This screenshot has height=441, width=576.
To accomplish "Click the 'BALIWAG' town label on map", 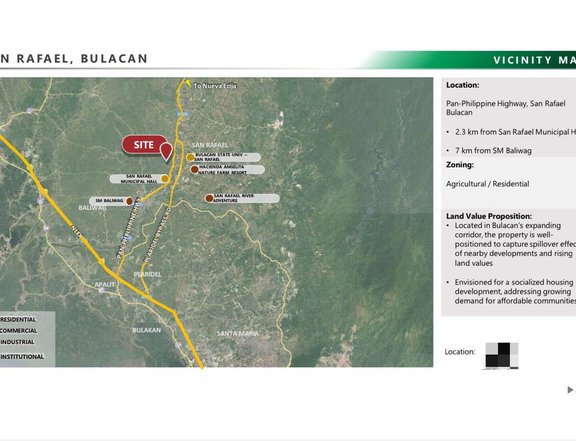I will point(92,208).
